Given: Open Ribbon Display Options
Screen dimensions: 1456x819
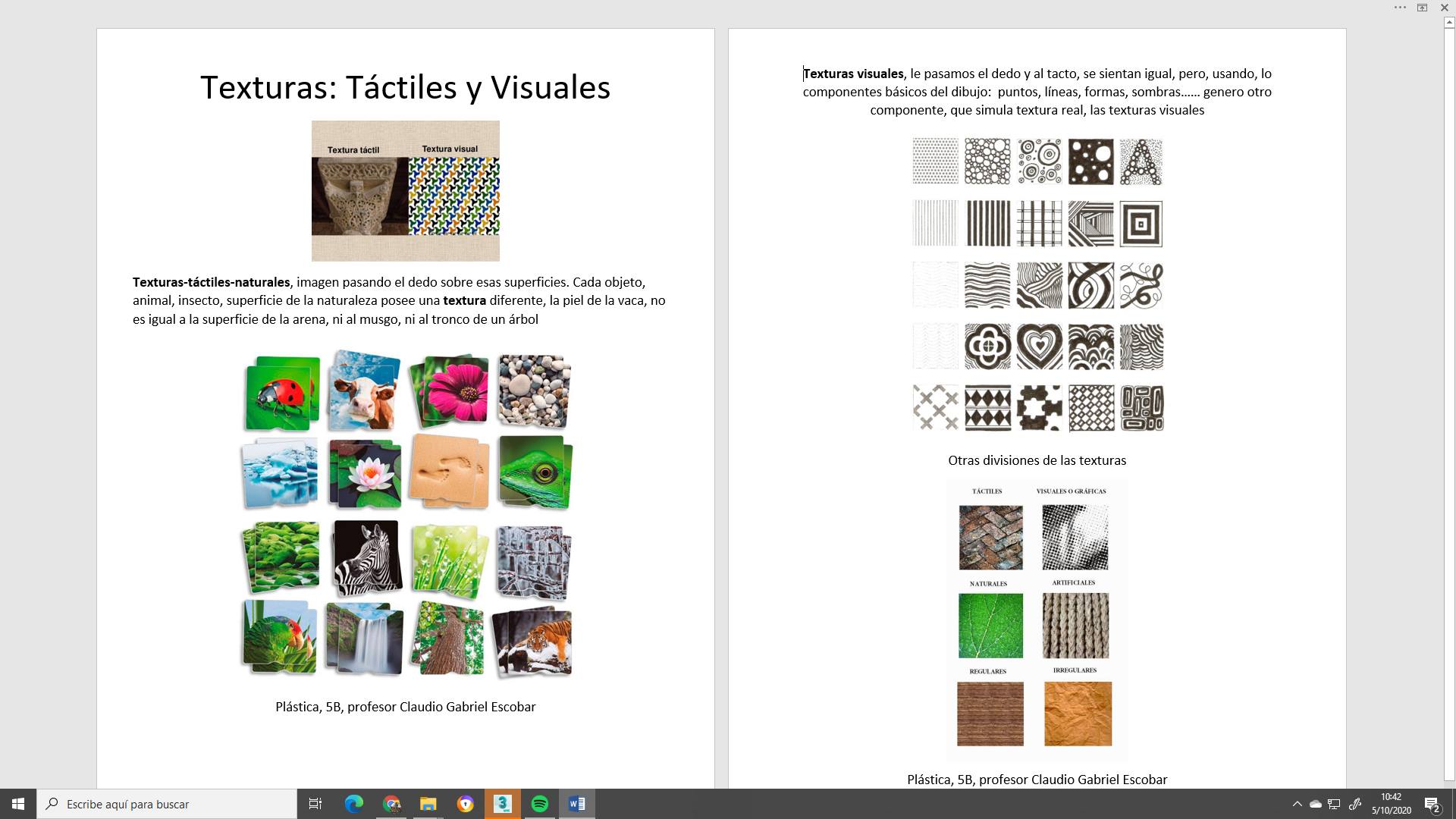Looking at the screenshot, I should pos(1423,8).
